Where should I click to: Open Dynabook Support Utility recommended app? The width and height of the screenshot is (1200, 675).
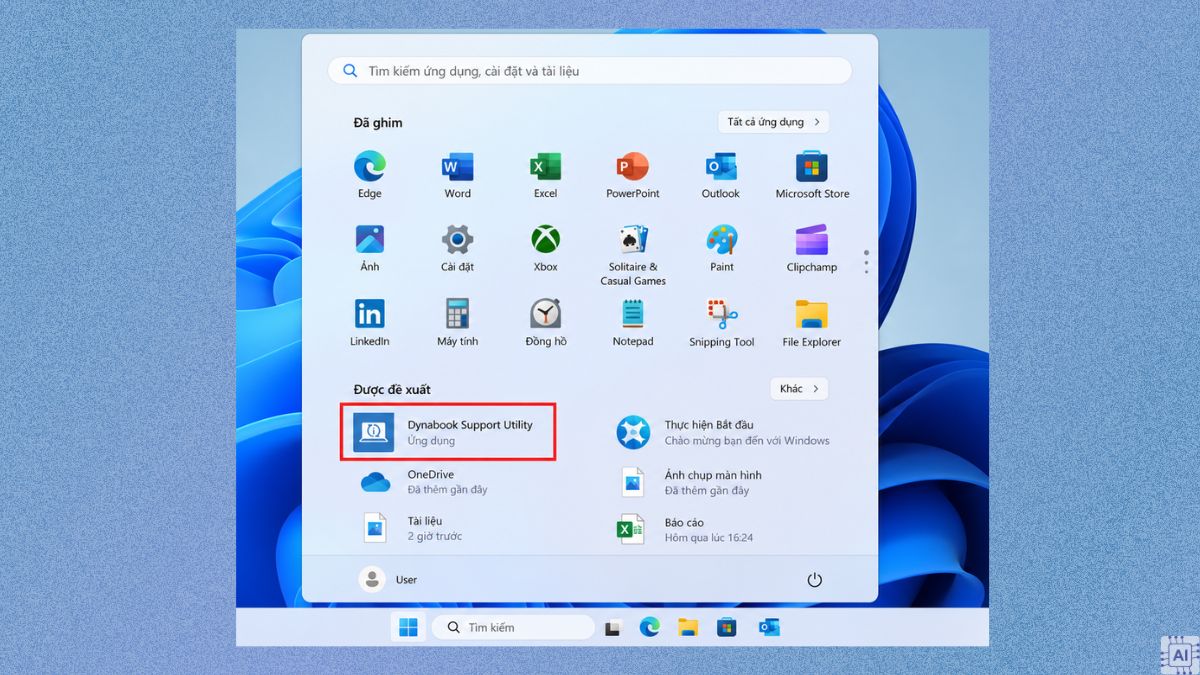(x=448, y=432)
